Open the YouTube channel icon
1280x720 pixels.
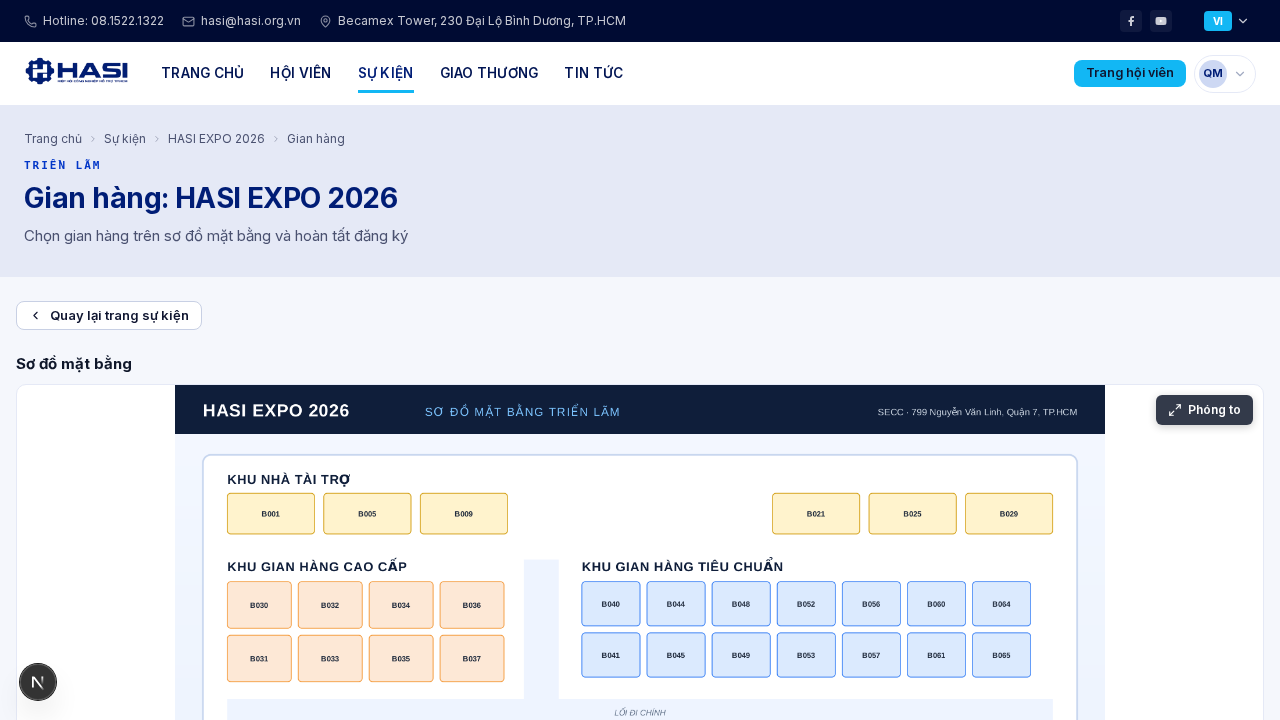(x=1161, y=21)
